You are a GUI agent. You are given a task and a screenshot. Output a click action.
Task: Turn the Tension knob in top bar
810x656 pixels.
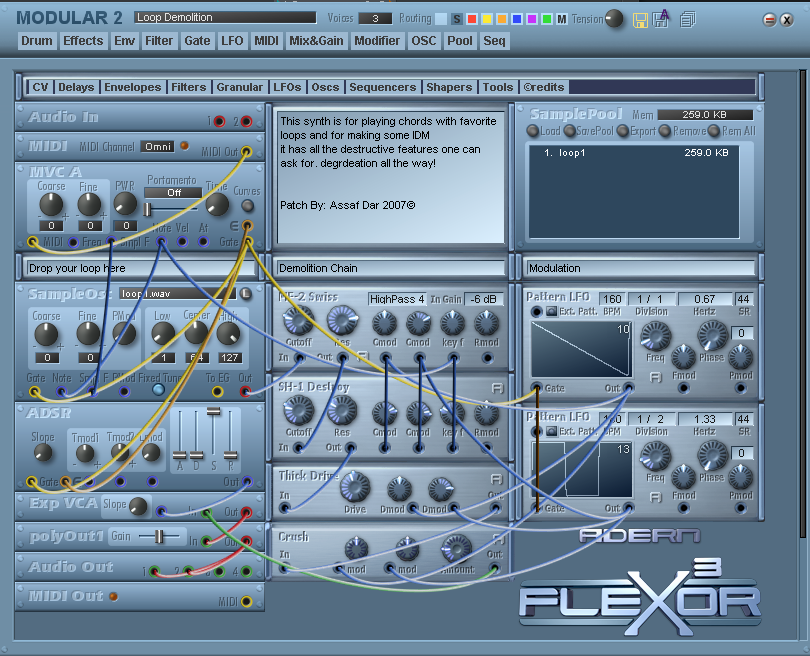tap(614, 19)
